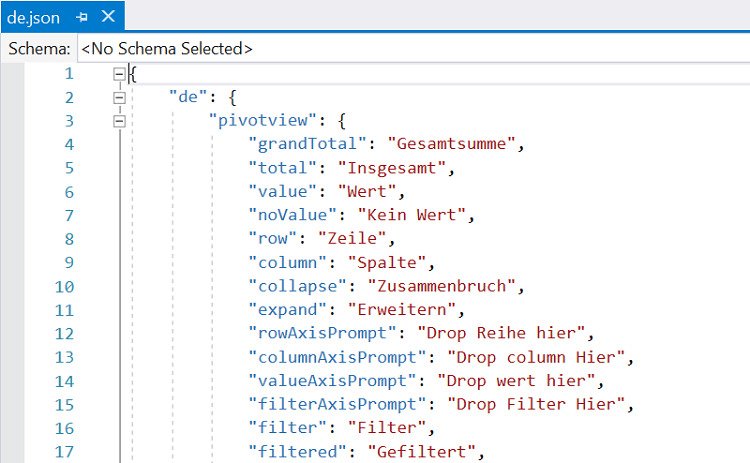Click the "Erweitern" value on line 11
This screenshot has height=463, width=750.
pyautogui.click(x=402, y=309)
